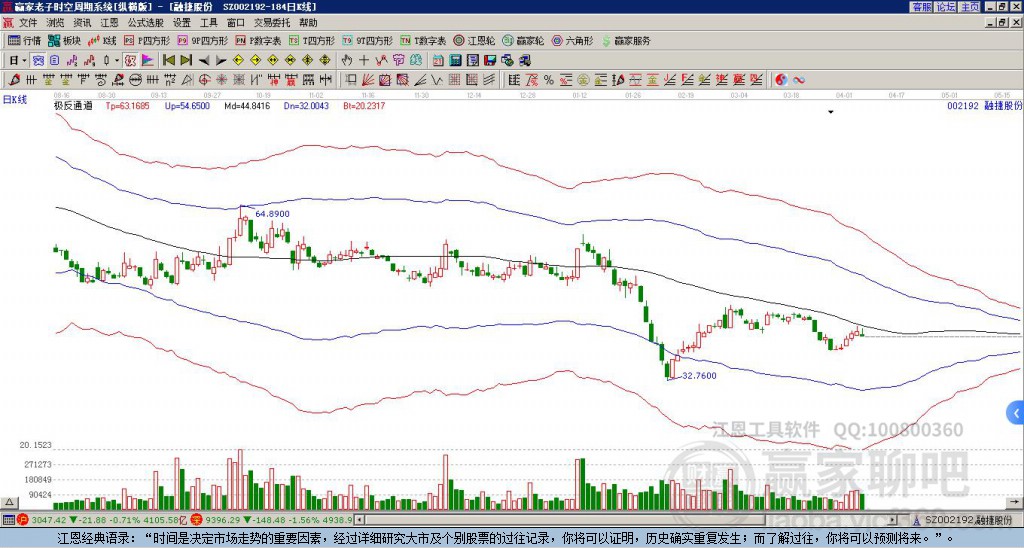1024x548 pixels.
Task: Click the triangle button above status bar
Action: (x=8, y=502)
